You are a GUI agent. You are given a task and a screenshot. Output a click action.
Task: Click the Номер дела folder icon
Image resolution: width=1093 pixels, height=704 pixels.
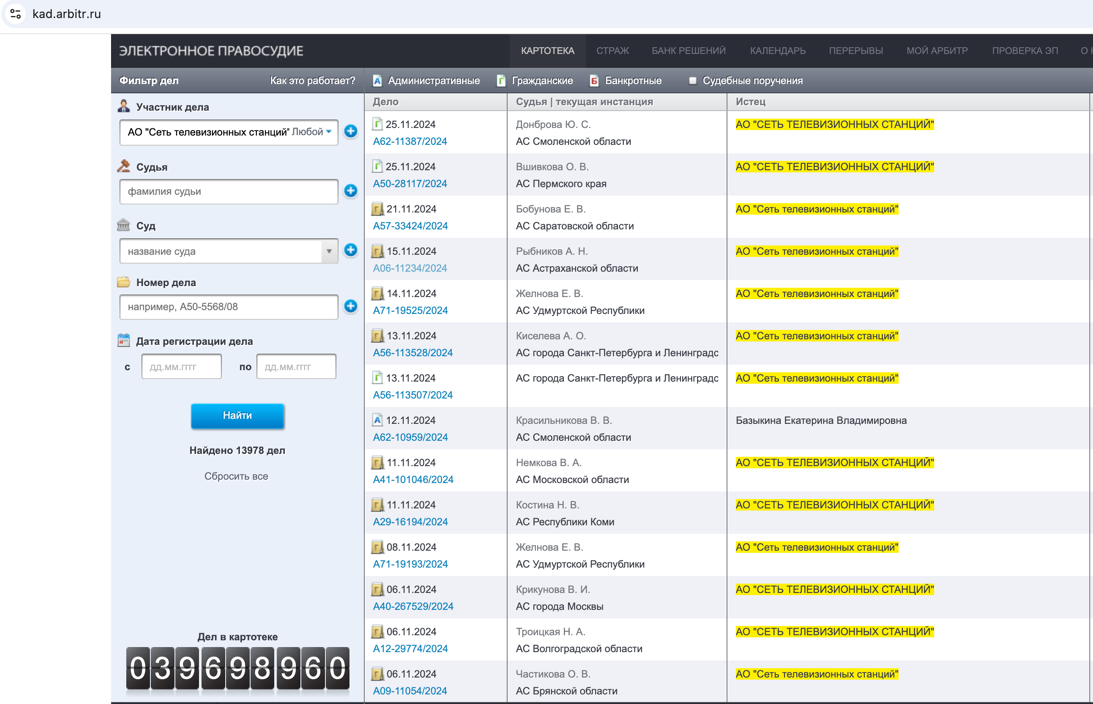[x=123, y=282]
